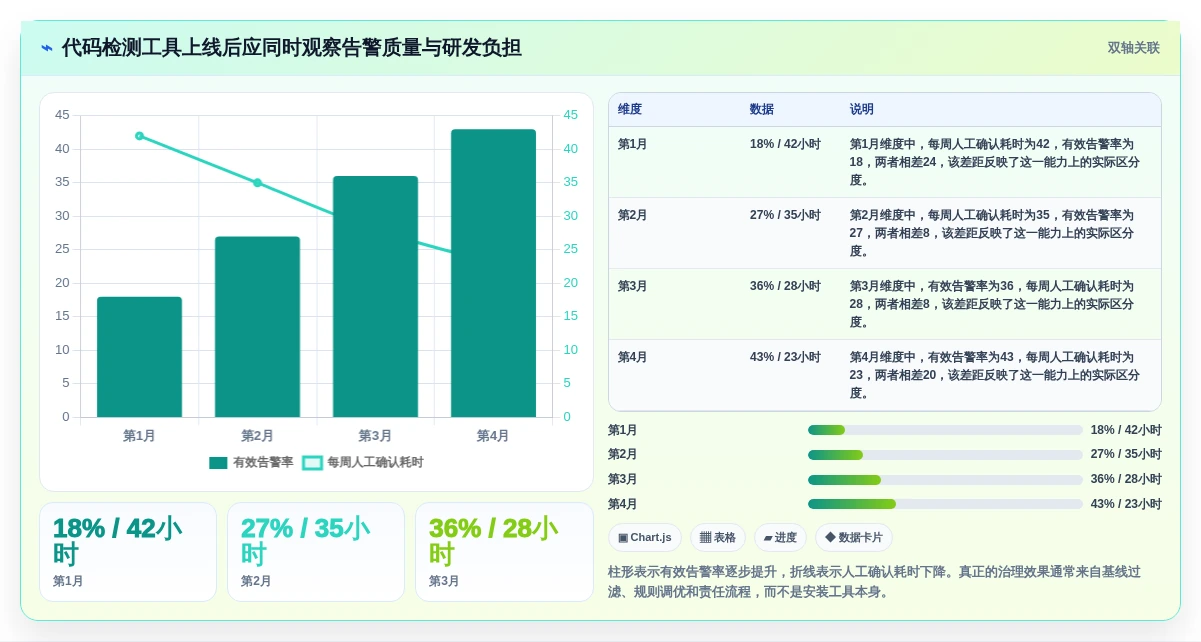Click the 第3月 progress bar
This screenshot has height=642, width=1201.
coord(945,479)
